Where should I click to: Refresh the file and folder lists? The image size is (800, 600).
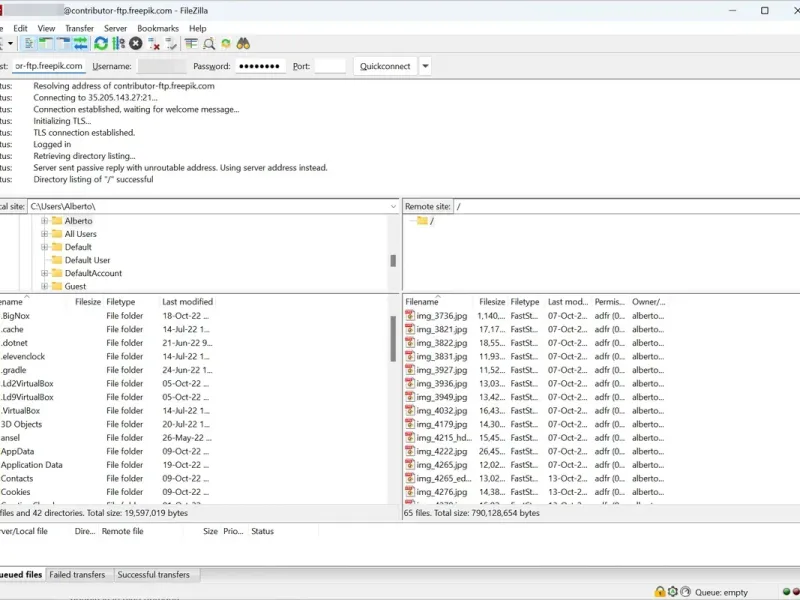coord(101,44)
